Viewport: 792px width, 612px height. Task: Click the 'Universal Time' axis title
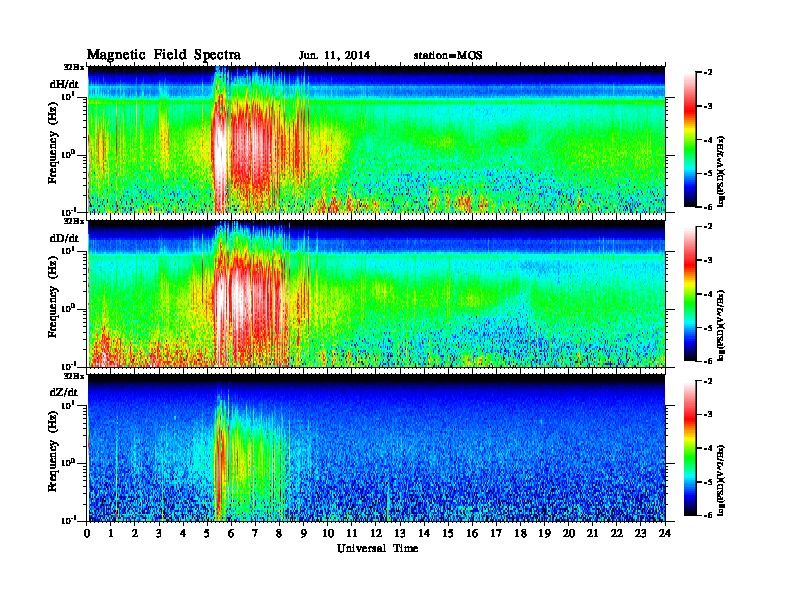coord(377,548)
